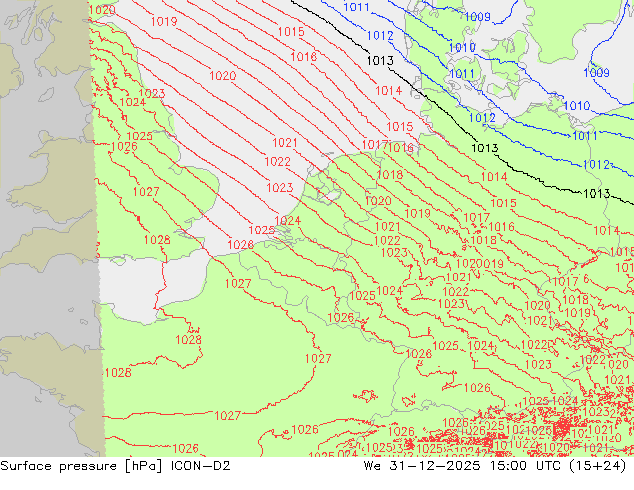Click the red 1027 label over eastern England

pyautogui.click(x=146, y=192)
